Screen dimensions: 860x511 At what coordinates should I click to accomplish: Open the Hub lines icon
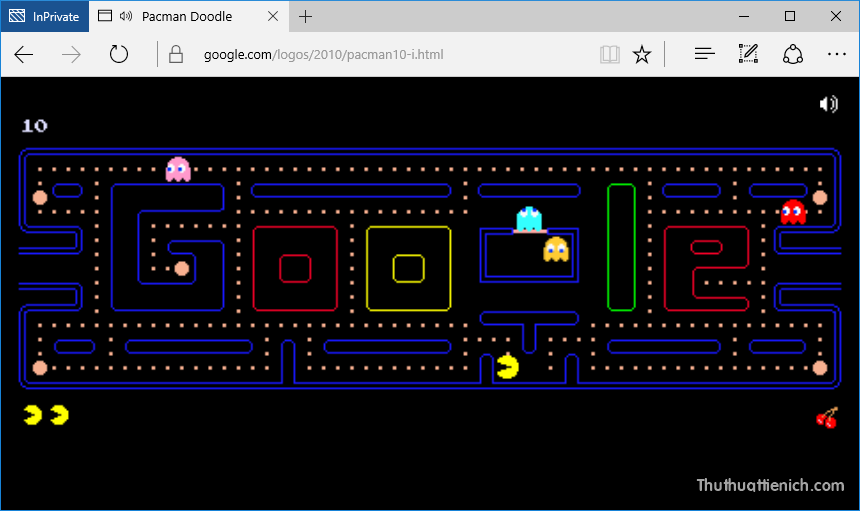tap(704, 54)
